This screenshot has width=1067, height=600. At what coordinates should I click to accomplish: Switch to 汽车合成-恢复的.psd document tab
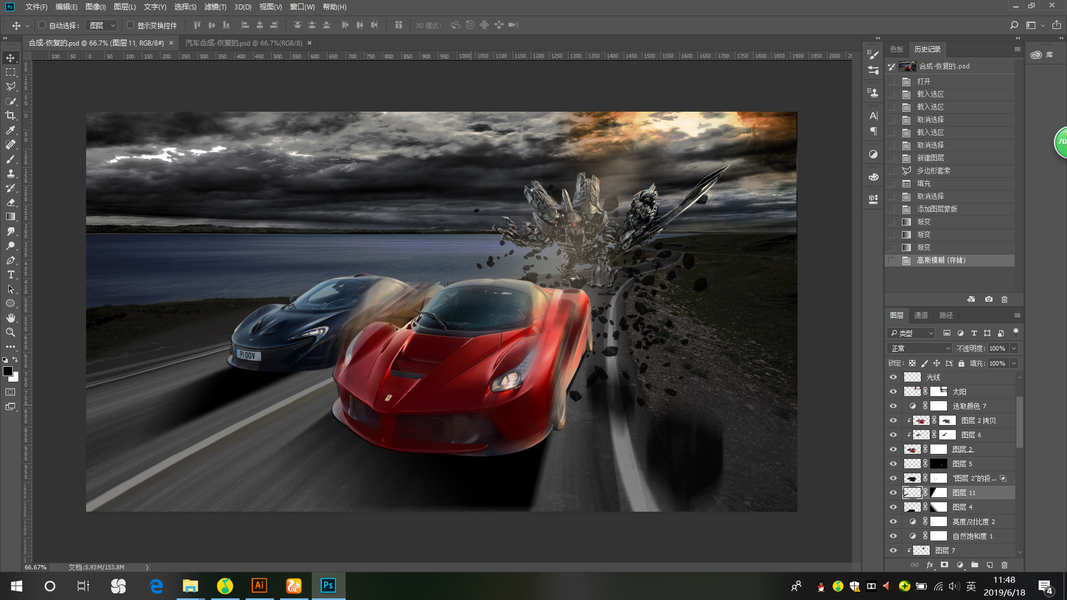(x=244, y=43)
